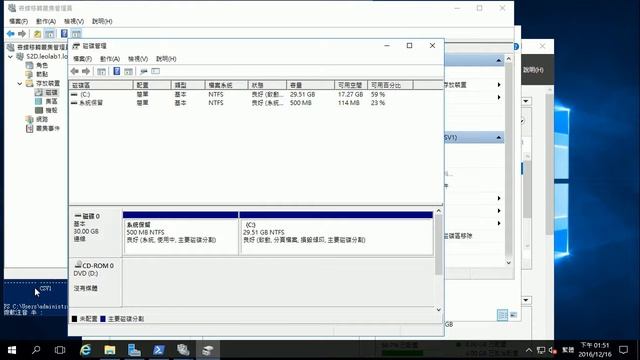Toggle console tree icon in Disk Management toolbar
The width and height of the screenshot is (640, 360).
(x=101, y=71)
